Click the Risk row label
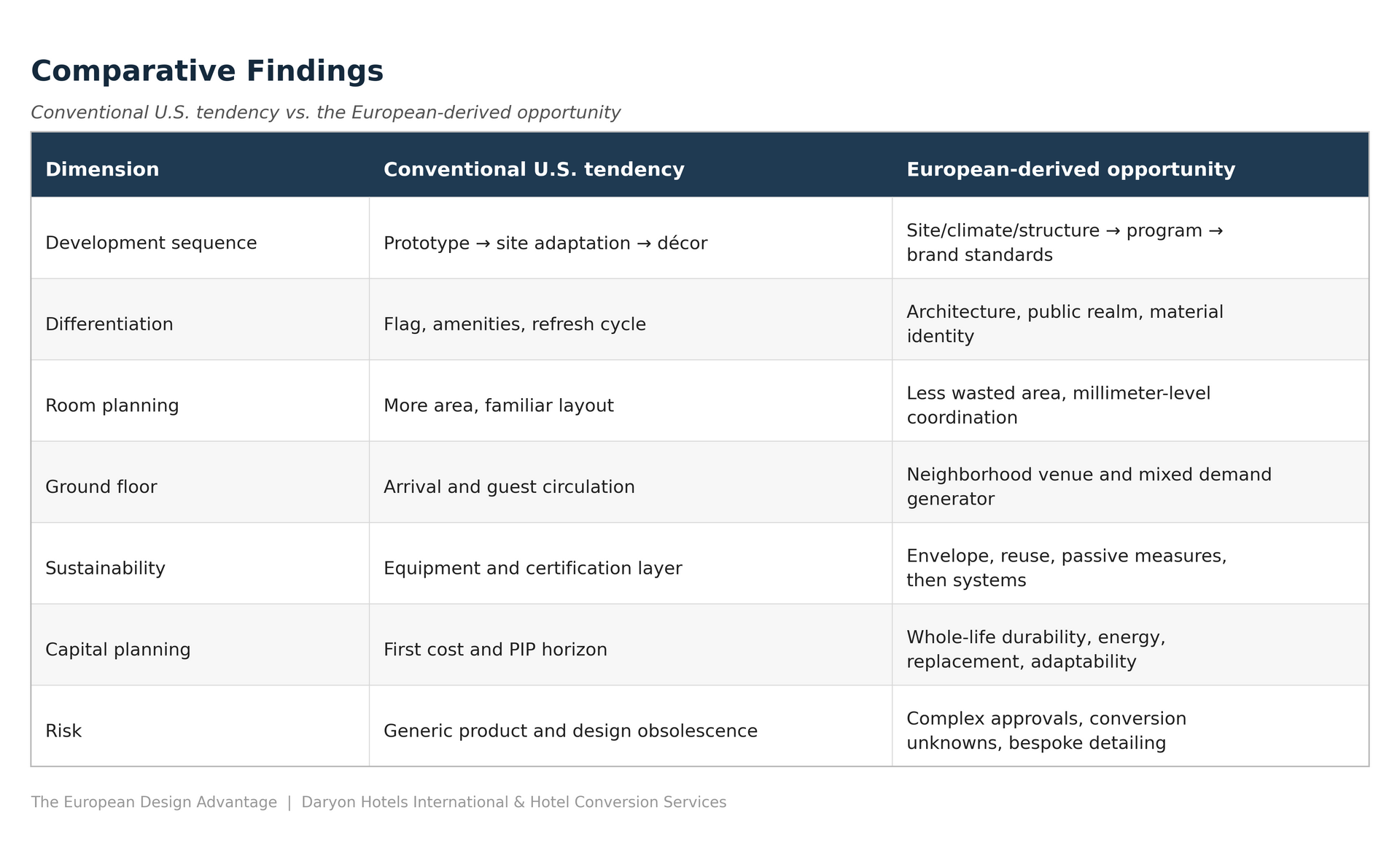The width and height of the screenshot is (1400, 856). [x=63, y=731]
